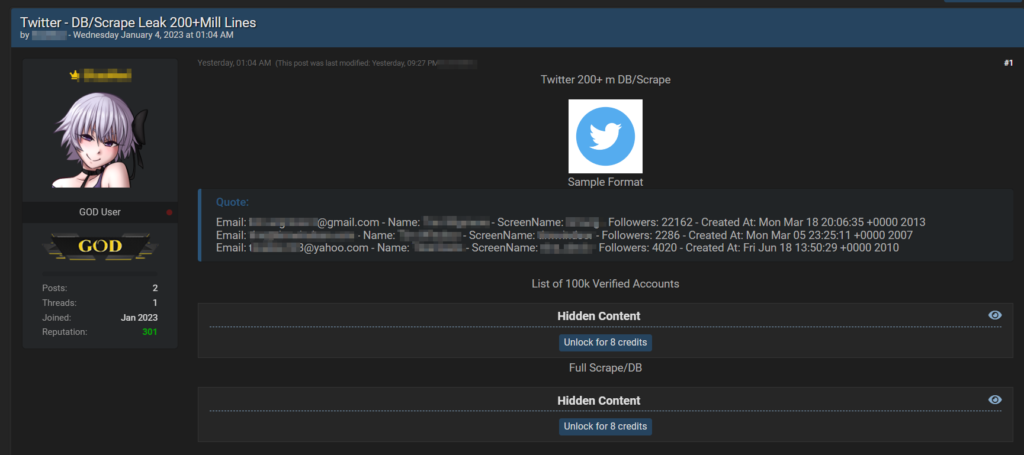Image resolution: width=1024 pixels, height=455 pixels.
Task: Expand the Hidden Content header under Full Scrape/DB
Action: coord(598,401)
